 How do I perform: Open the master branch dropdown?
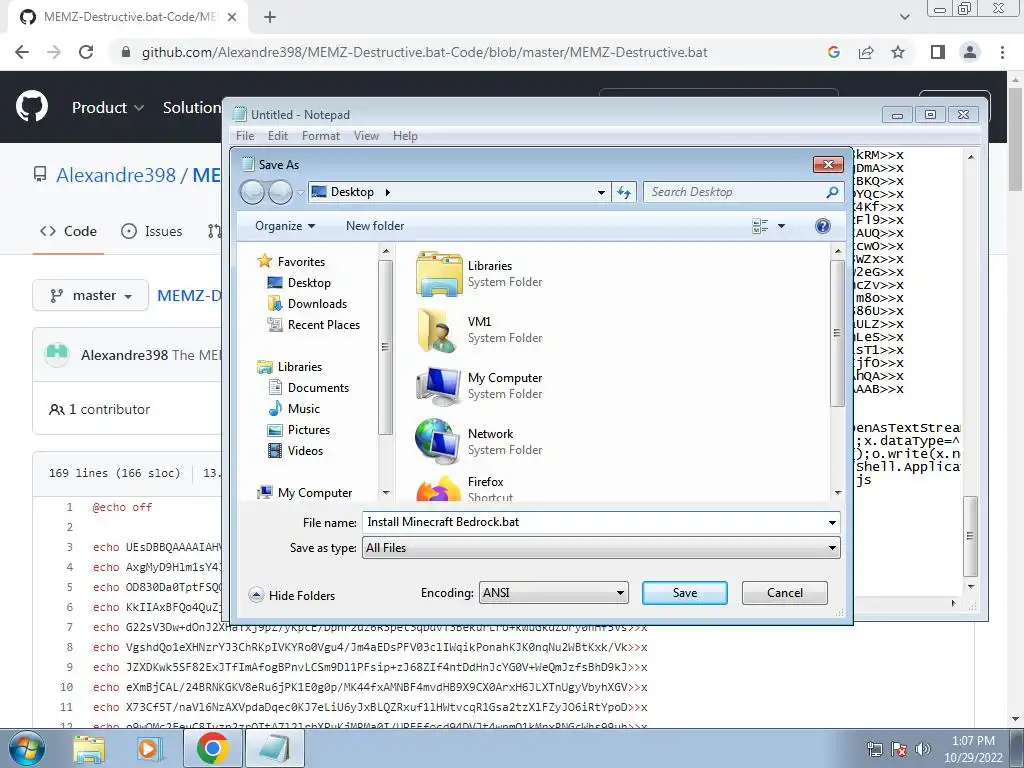pyautogui.click(x=91, y=296)
